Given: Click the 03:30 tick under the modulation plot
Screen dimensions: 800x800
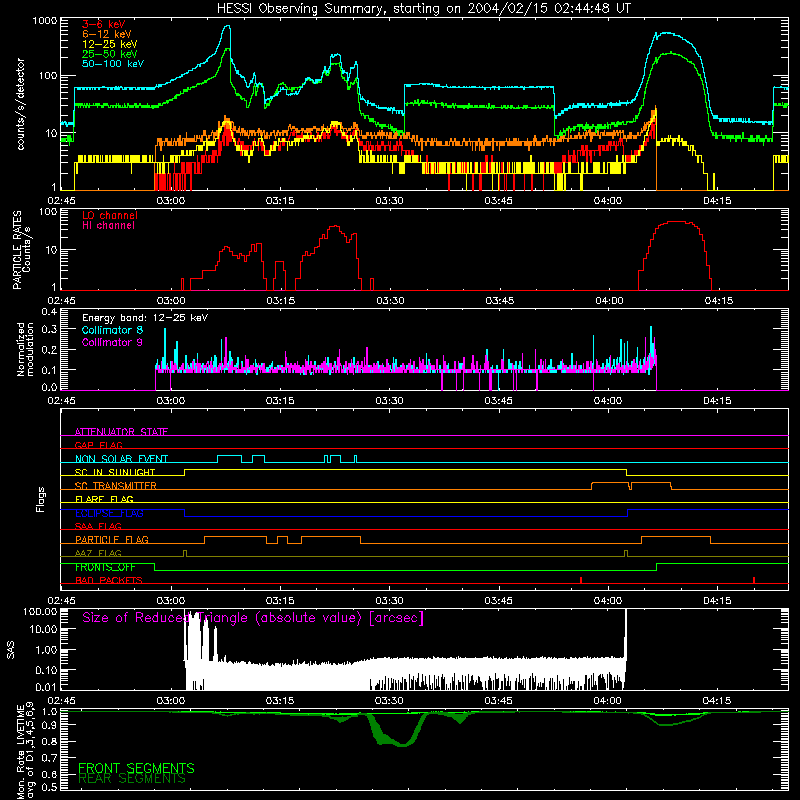Looking at the screenshot, I should tap(389, 401).
